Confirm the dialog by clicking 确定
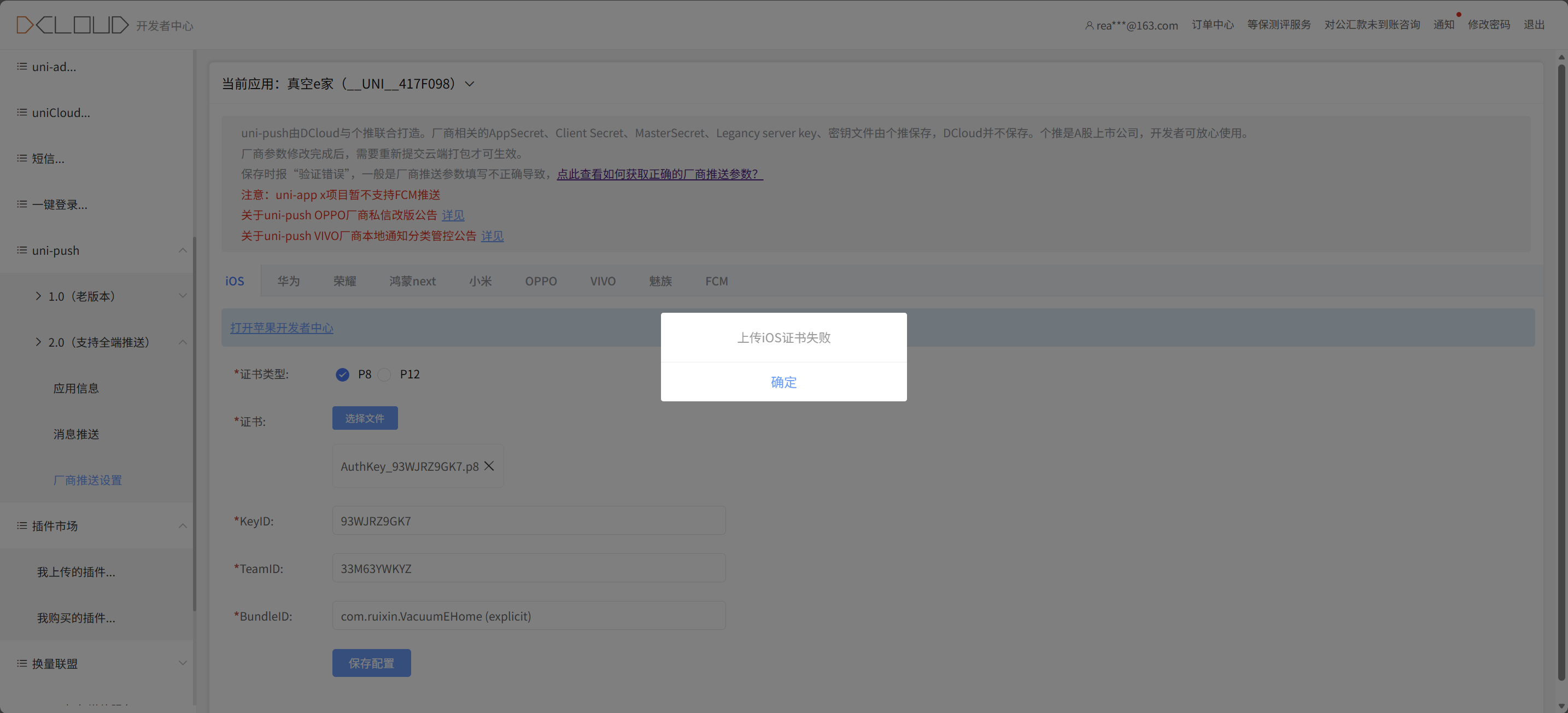1568x713 pixels. [783, 382]
